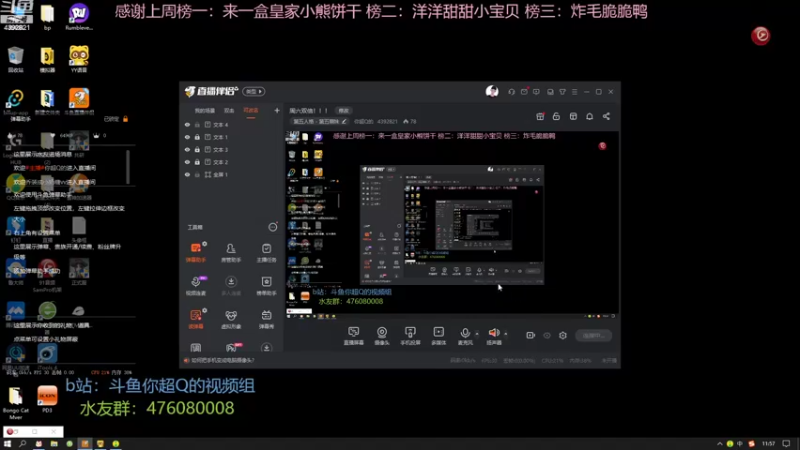The width and height of the screenshot is (800, 450).
Task: Mute the microphone (麦克风)
Action: point(465,335)
